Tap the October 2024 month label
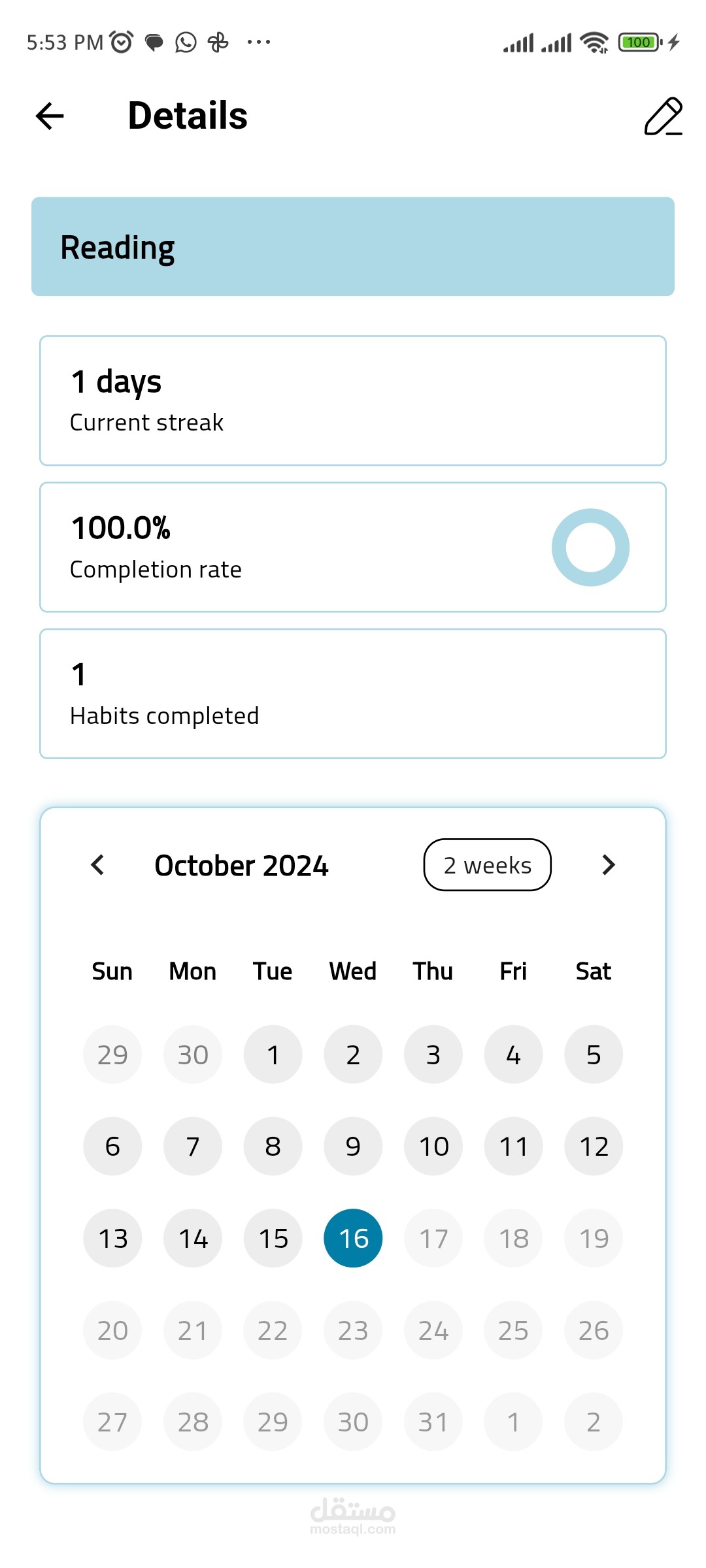Viewport: 706px width, 1568px height. coord(241,866)
